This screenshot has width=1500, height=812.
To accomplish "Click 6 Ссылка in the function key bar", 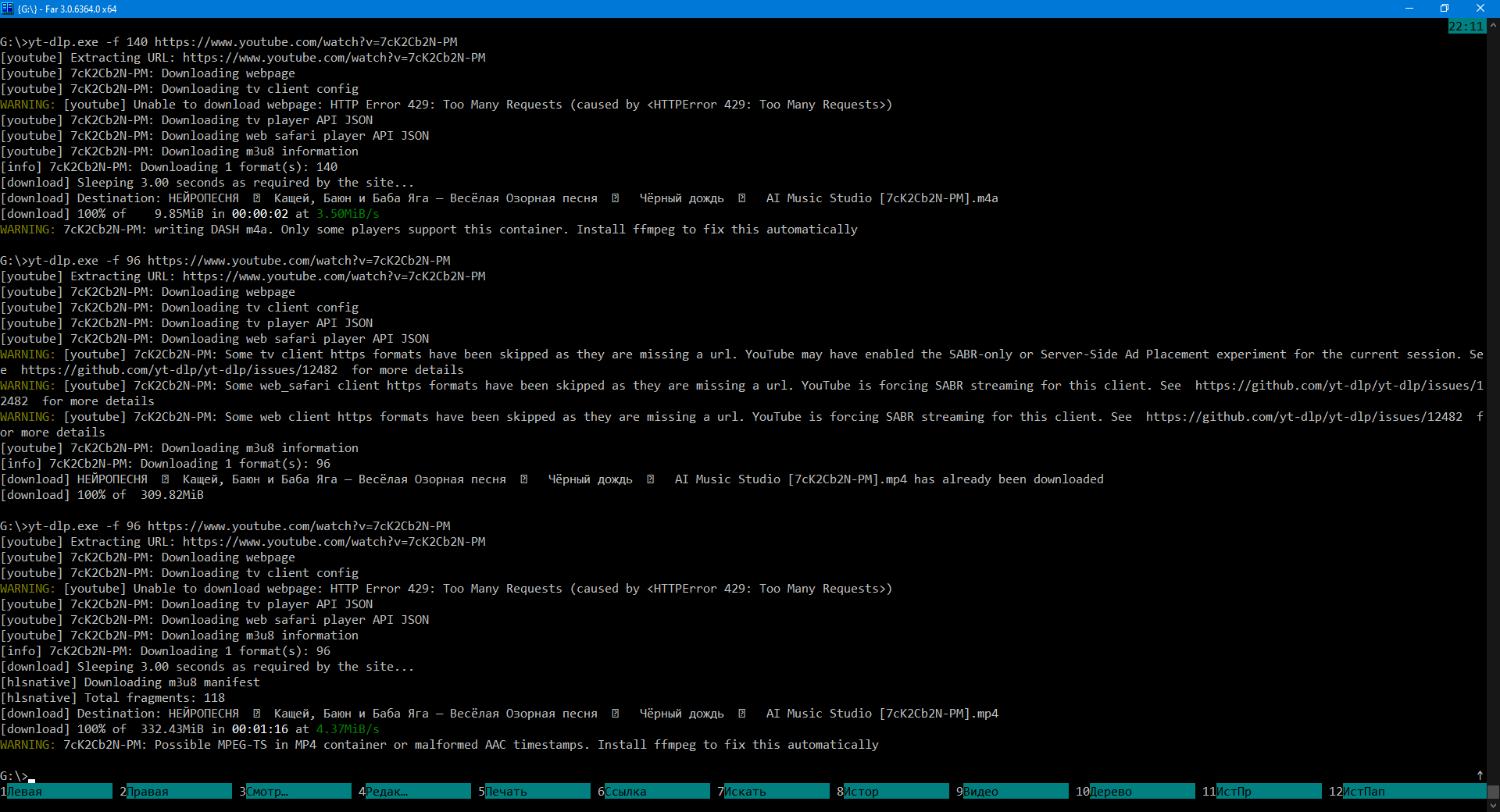I will click(x=656, y=792).
